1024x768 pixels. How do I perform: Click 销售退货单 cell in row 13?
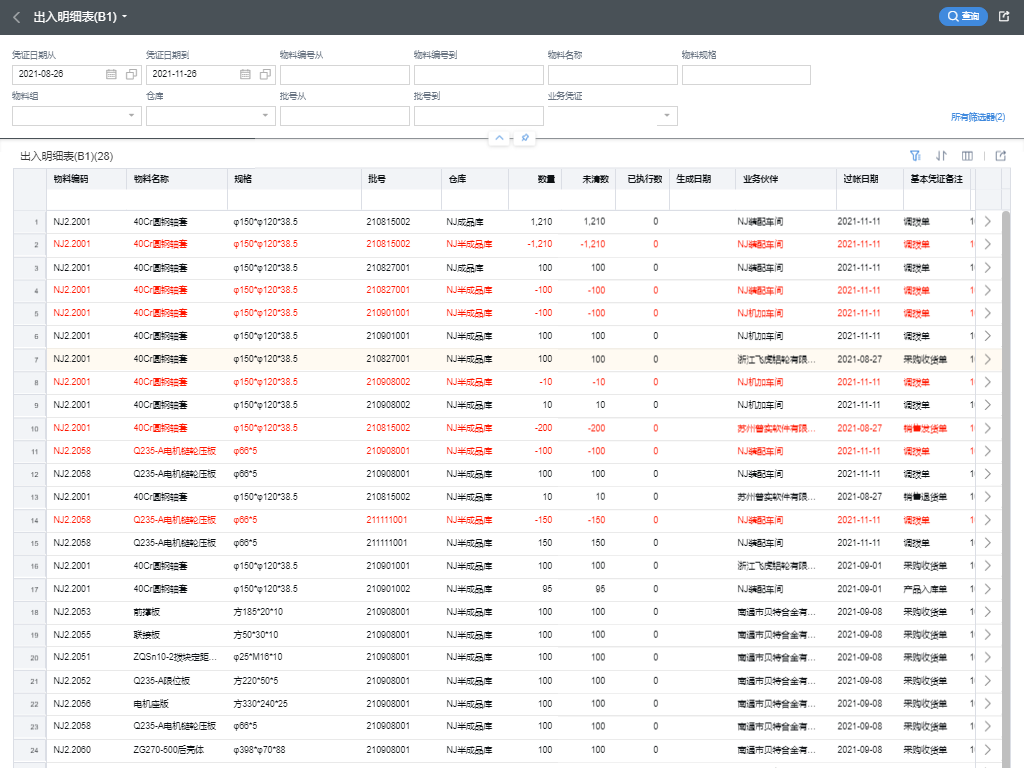(x=925, y=497)
